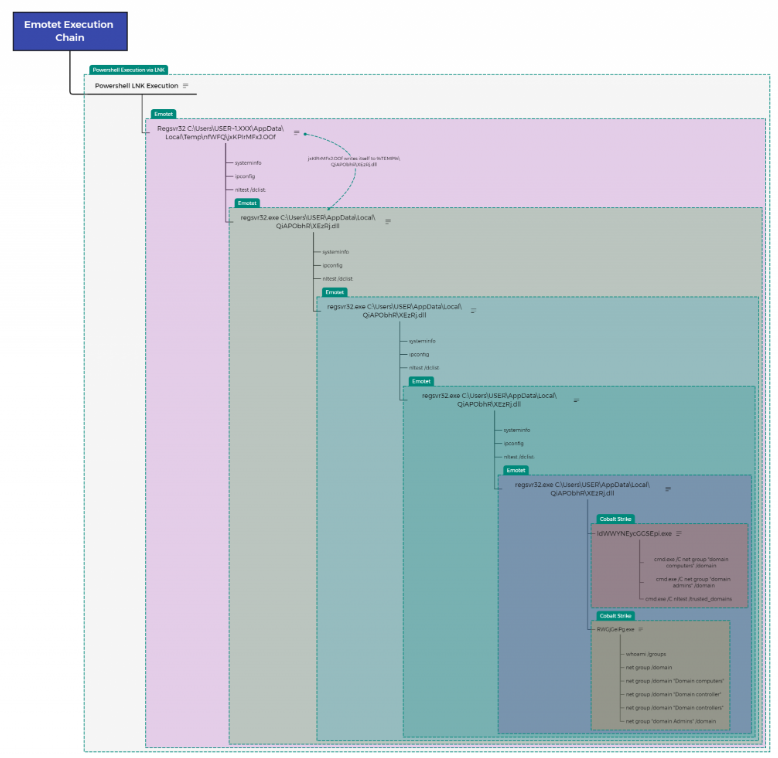778x758 pixels.
Task: Select systeminfo under the pink Regsvr32 node
Action: (248, 163)
